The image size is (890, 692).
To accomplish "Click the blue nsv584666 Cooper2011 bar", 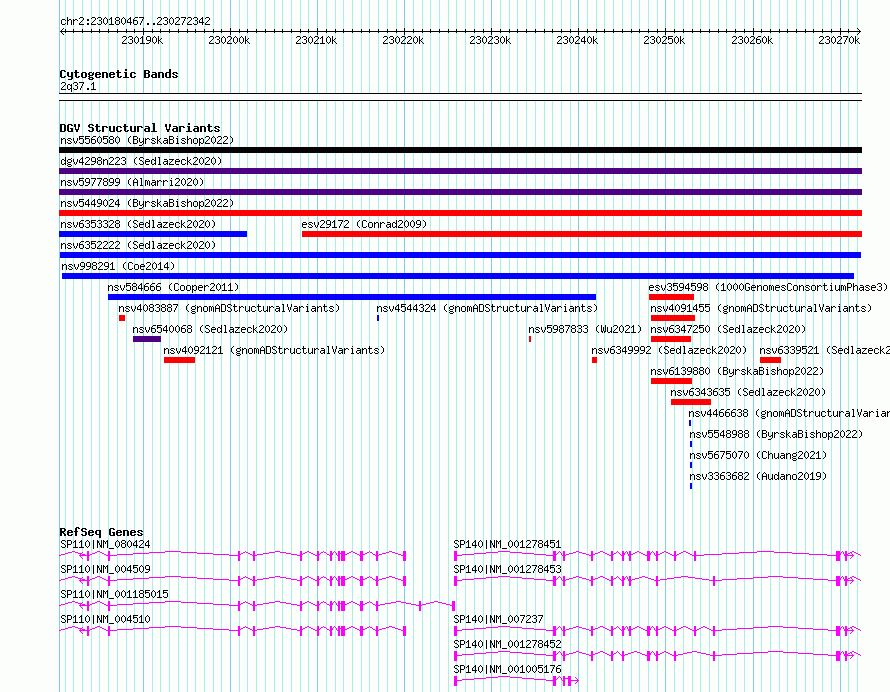I will pyautogui.click(x=352, y=297).
